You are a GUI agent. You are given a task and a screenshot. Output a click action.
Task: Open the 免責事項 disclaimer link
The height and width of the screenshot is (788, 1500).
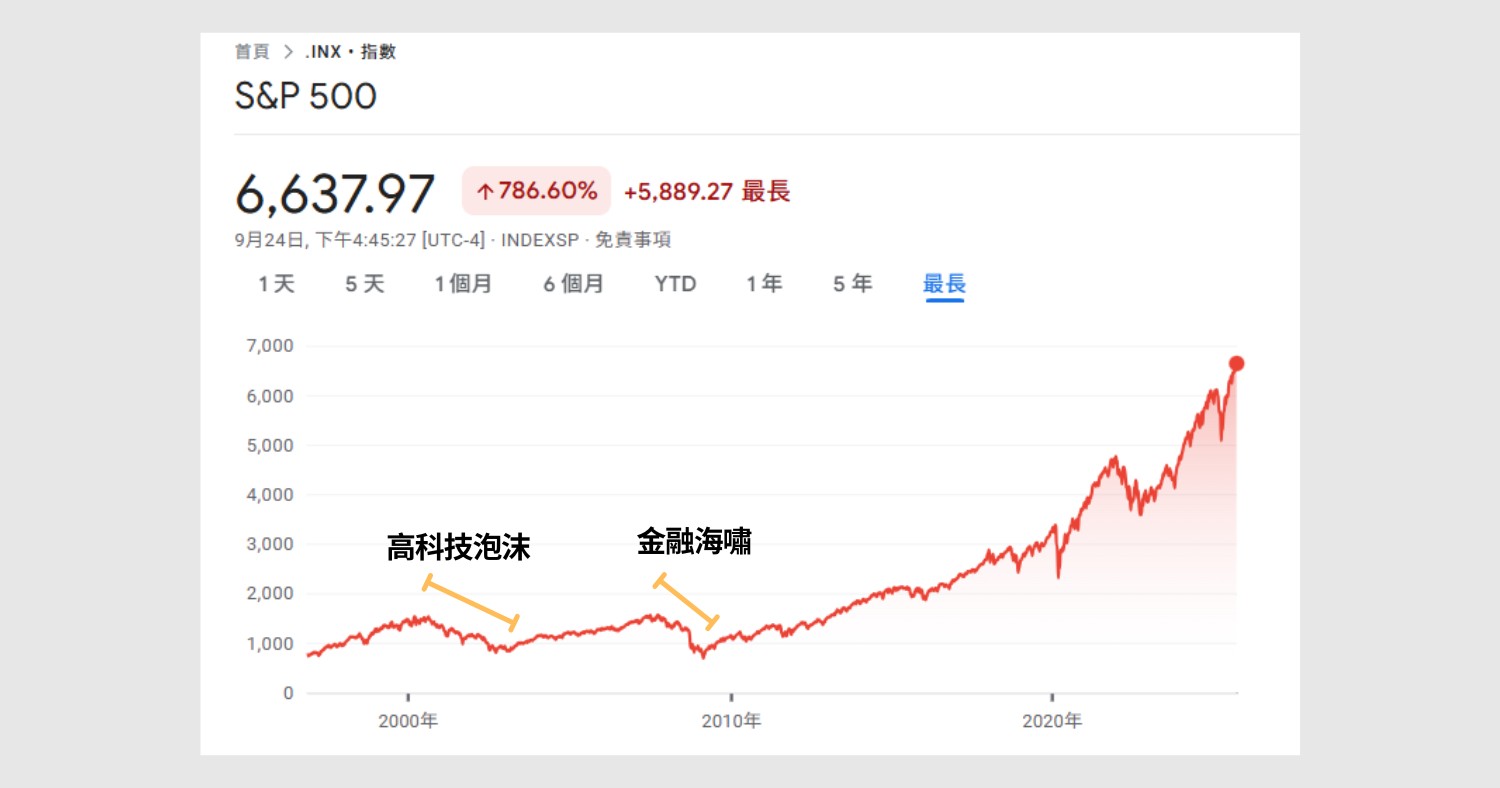click(633, 240)
